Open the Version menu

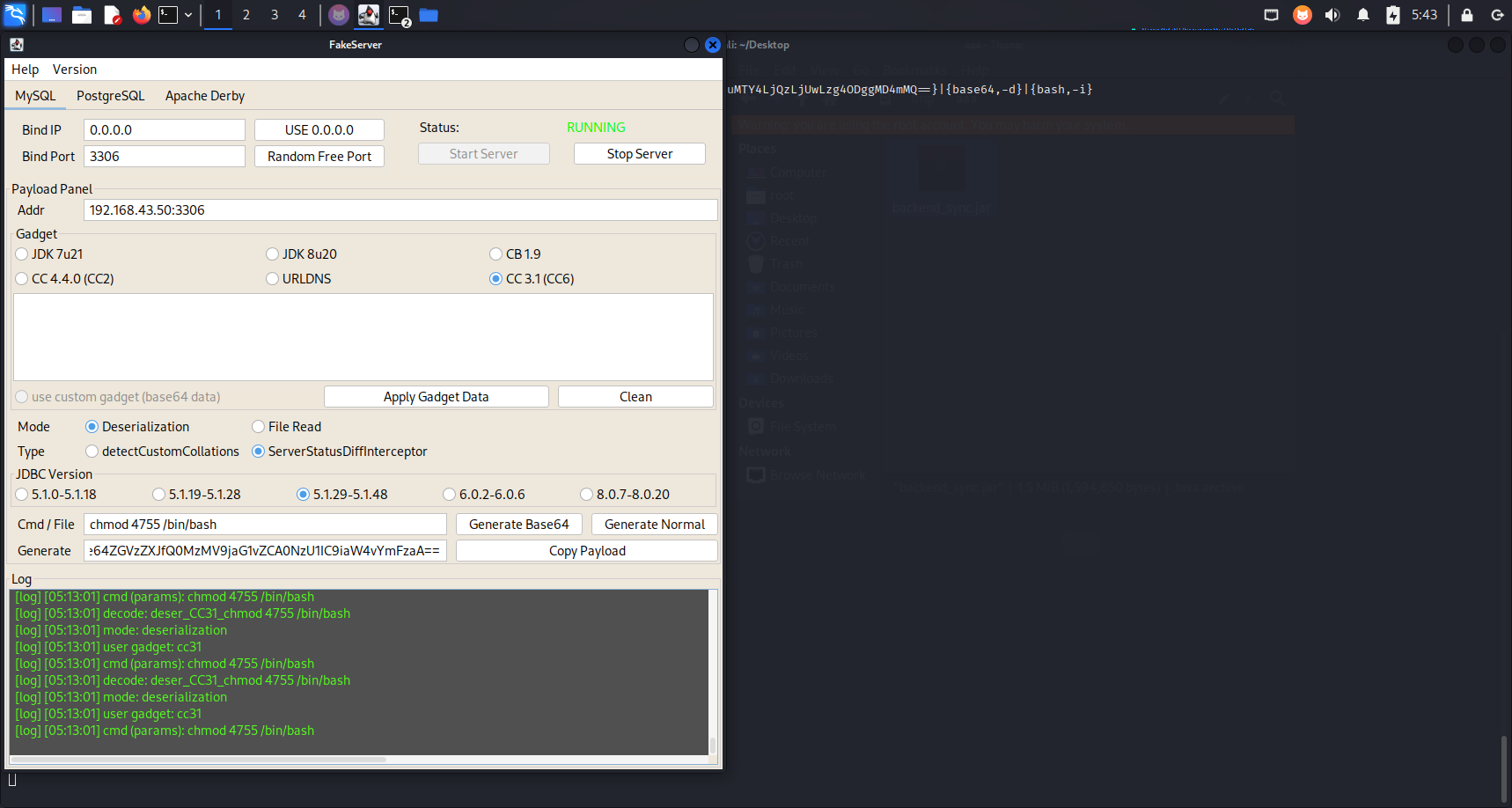(x=75, y=70)
